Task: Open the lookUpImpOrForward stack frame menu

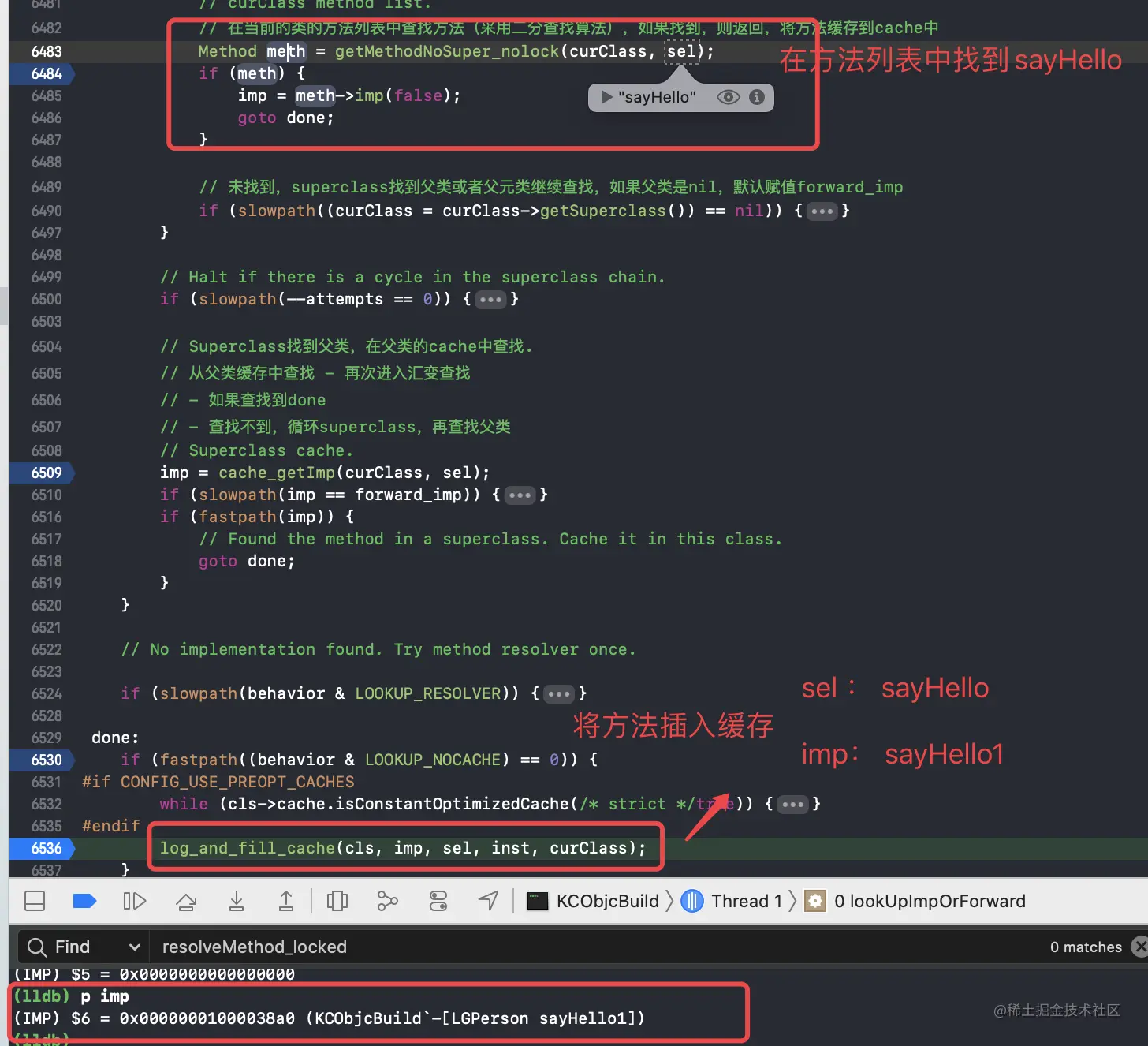Action: tap(930, 901)
